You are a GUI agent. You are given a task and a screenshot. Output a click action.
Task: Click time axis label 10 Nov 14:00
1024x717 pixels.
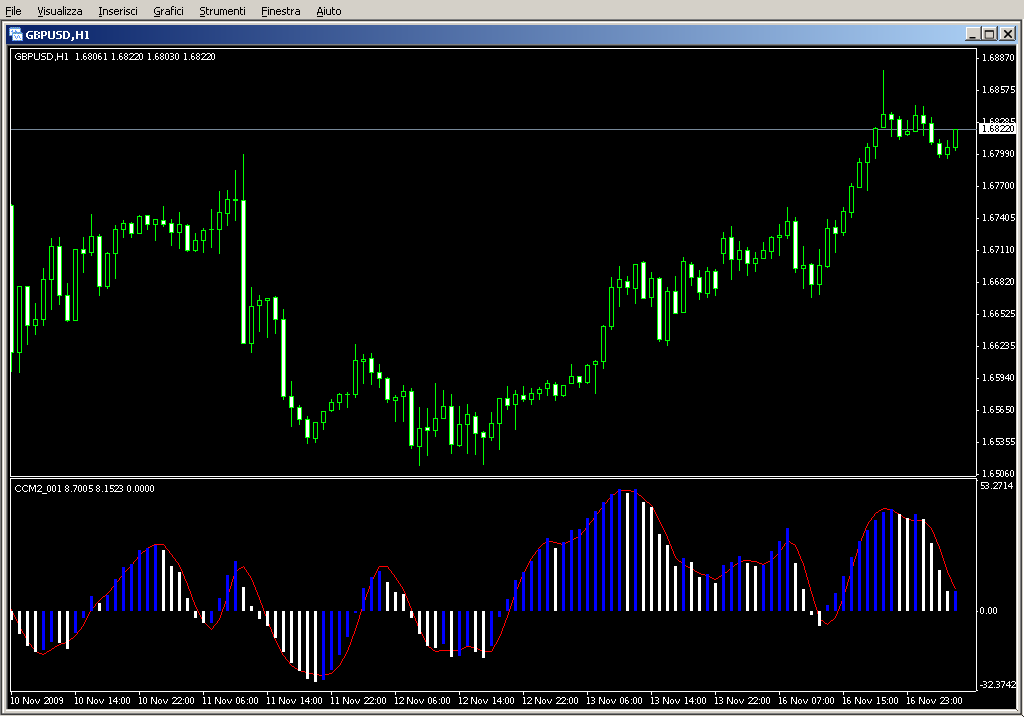click(102, 701)
